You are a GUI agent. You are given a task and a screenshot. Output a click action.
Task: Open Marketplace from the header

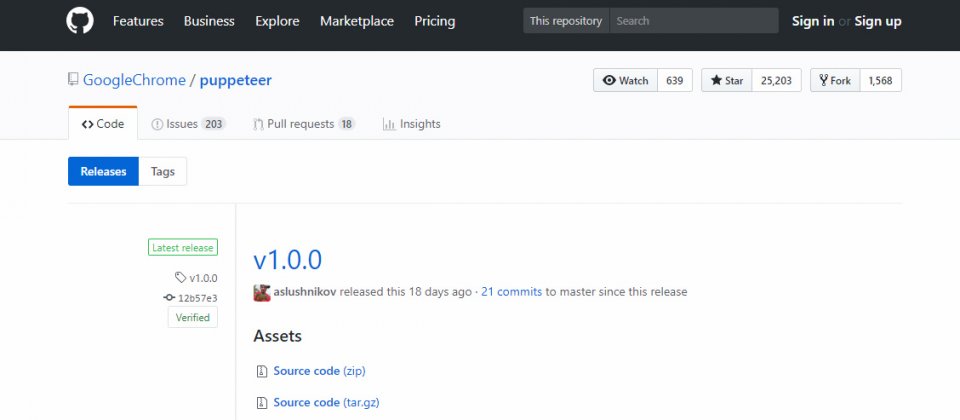tap(356, 21)
